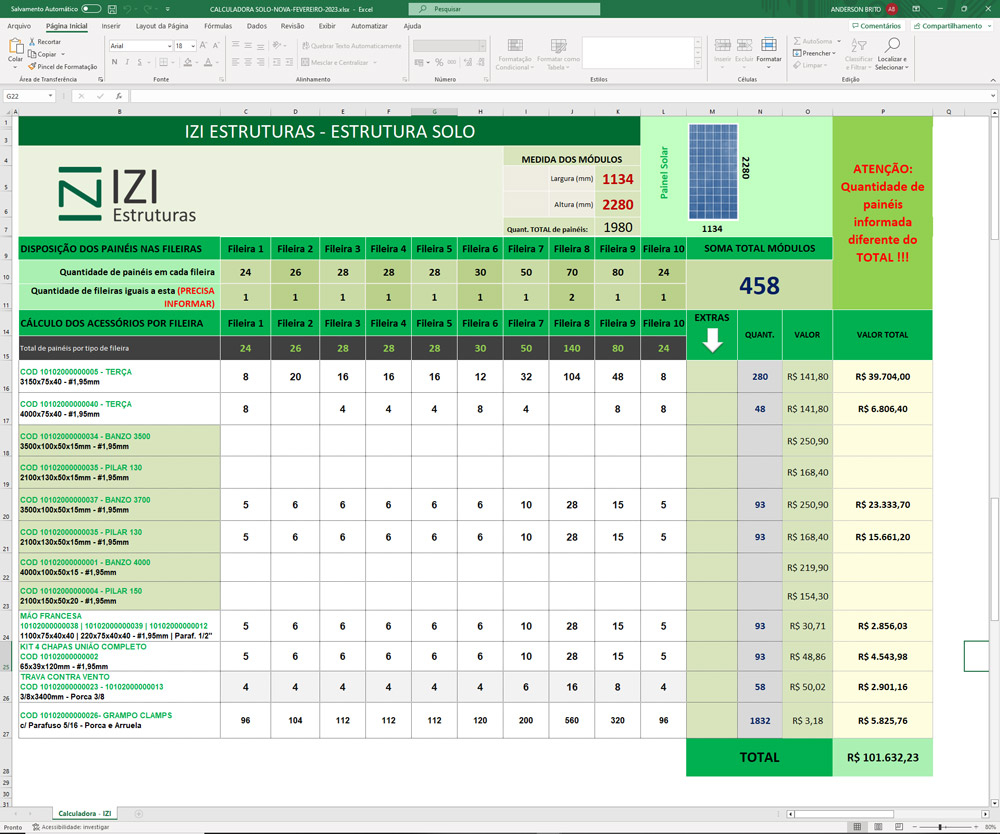Image resolution: width=1000 pixels, height=834 pixels.
Task: Collapse the ribbon with the chevron
Action: [993, 80]
